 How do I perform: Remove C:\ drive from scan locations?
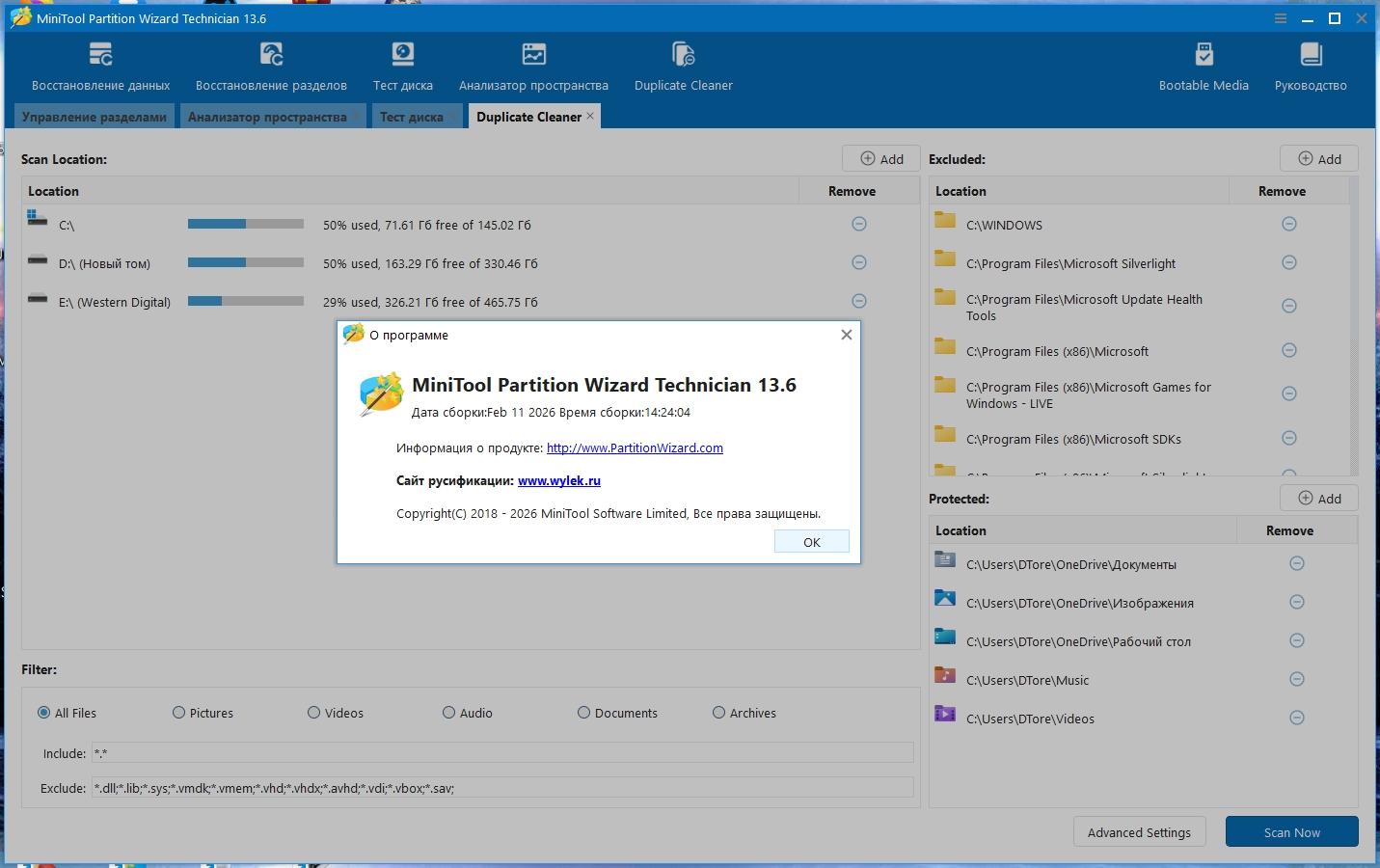pos(859,225)
